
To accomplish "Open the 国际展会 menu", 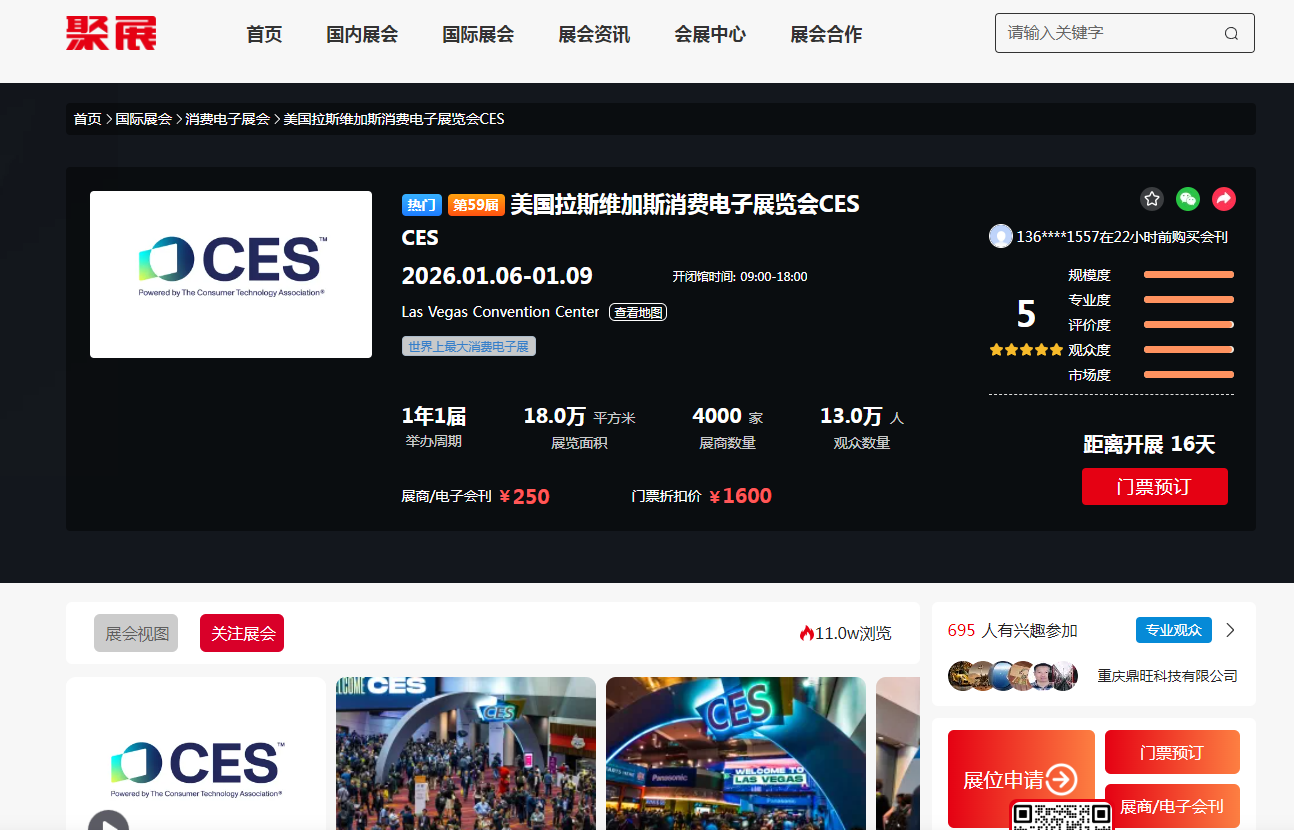I will coord(478,34).
